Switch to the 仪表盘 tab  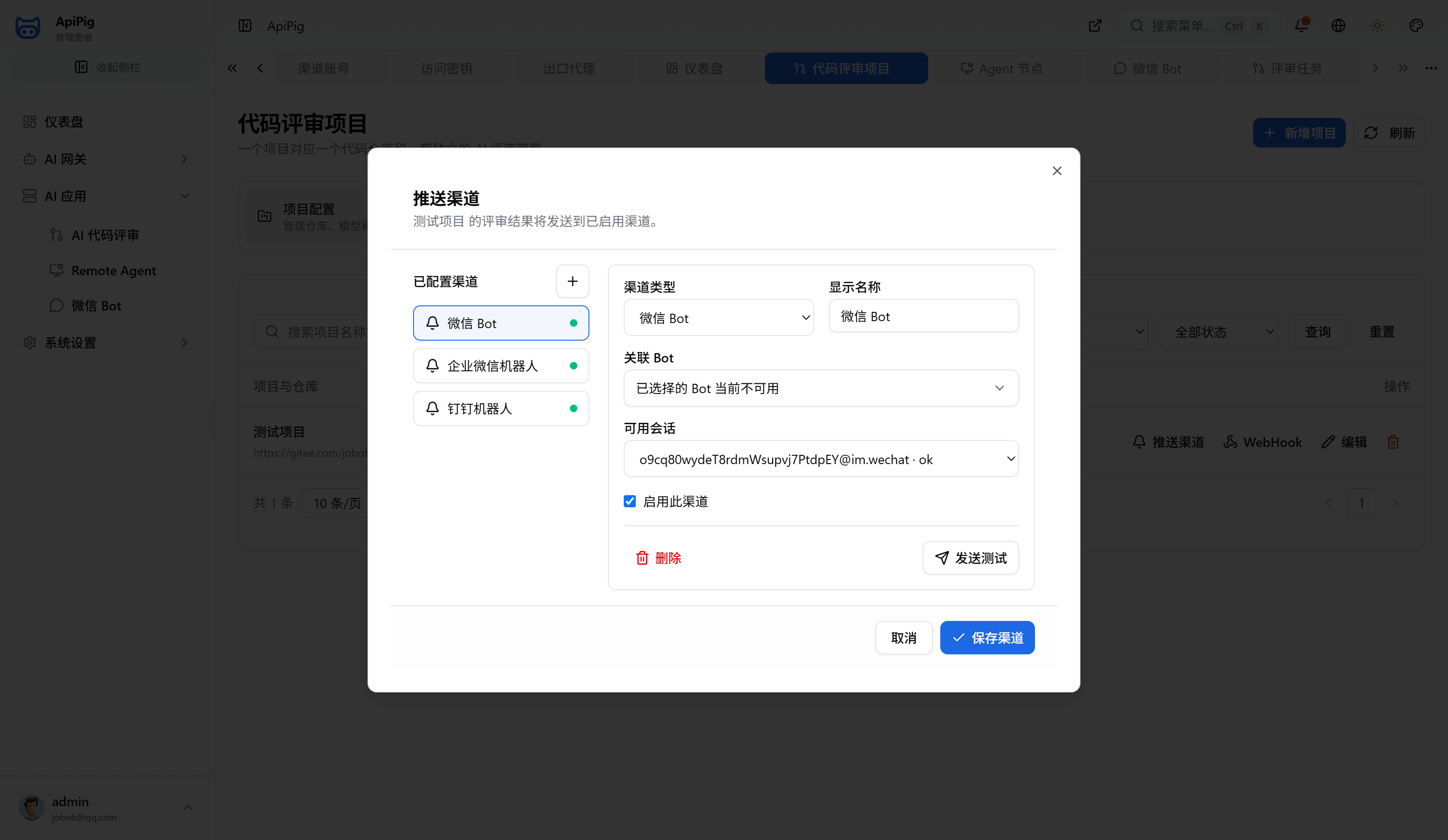[694, 68]
